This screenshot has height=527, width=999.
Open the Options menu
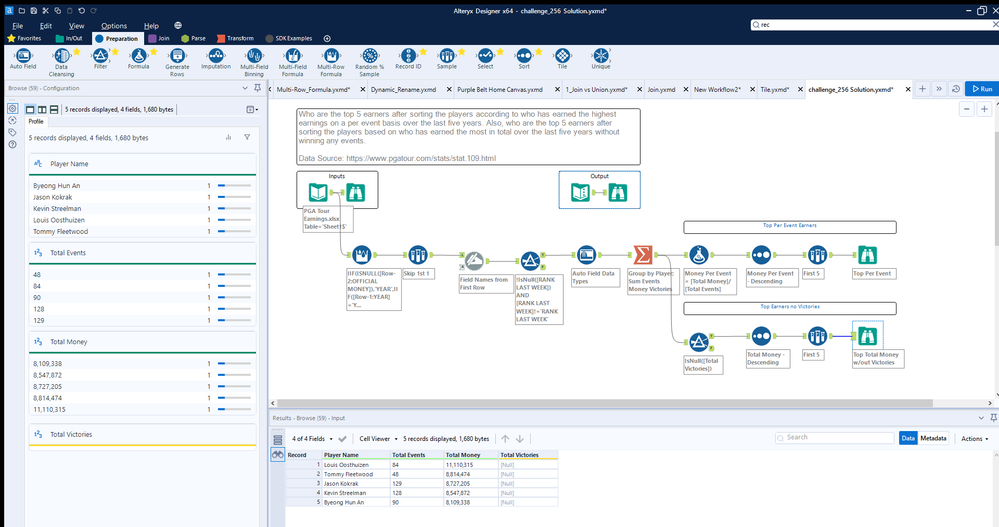point(114,25)
